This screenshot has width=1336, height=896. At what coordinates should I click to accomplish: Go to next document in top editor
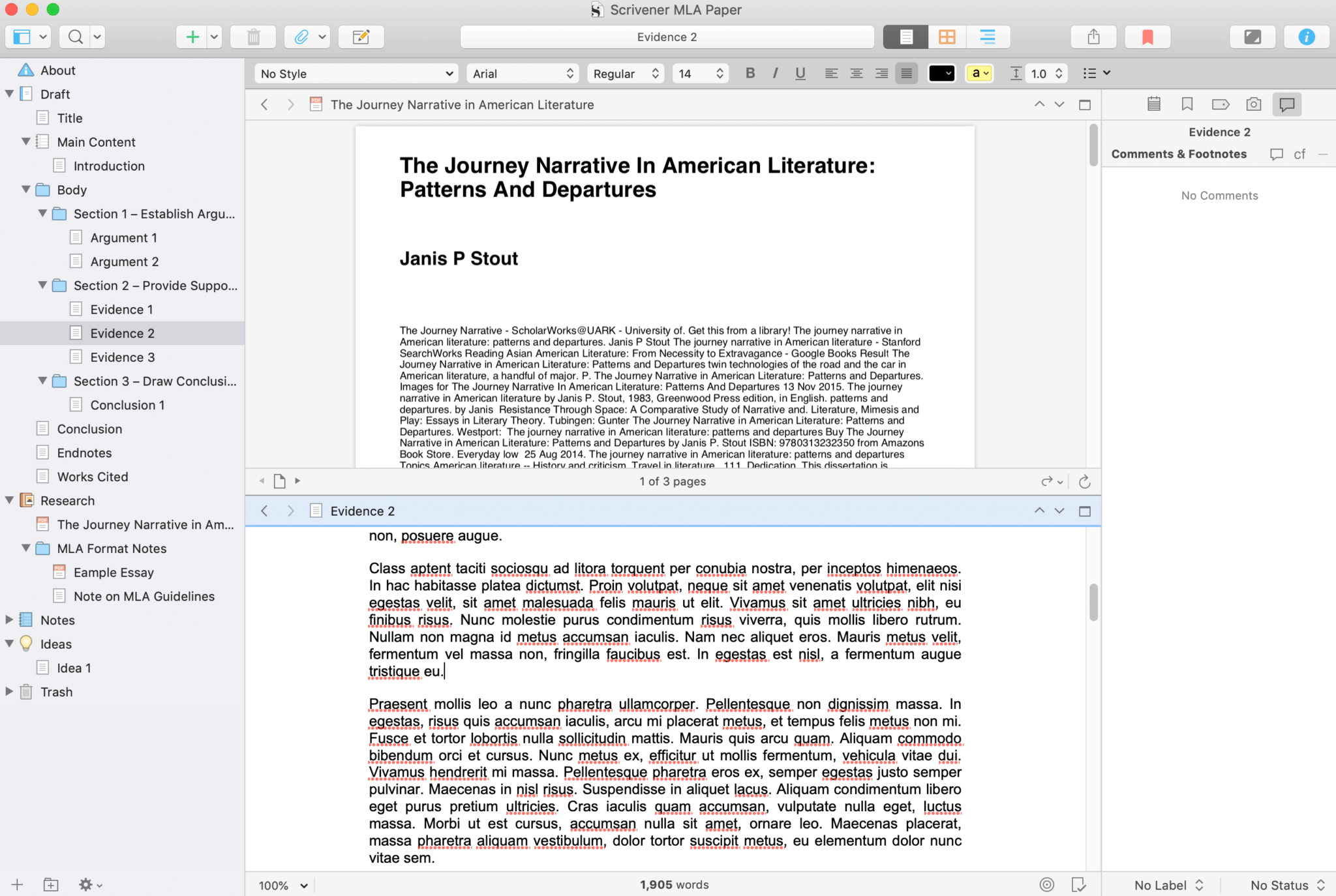(1059, 104)
